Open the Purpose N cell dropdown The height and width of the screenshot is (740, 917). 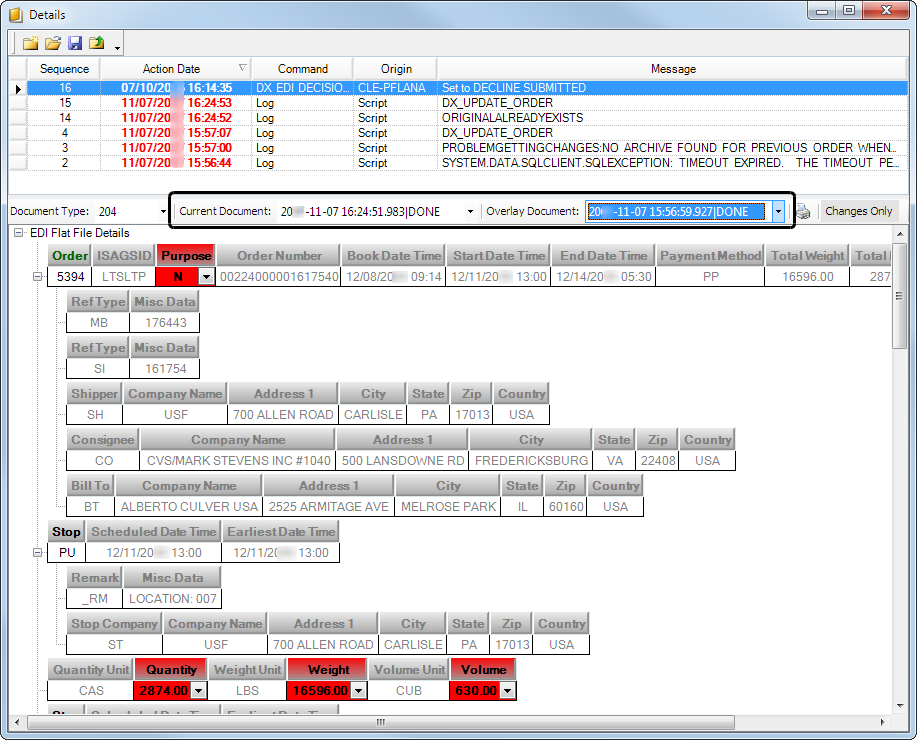206,277
